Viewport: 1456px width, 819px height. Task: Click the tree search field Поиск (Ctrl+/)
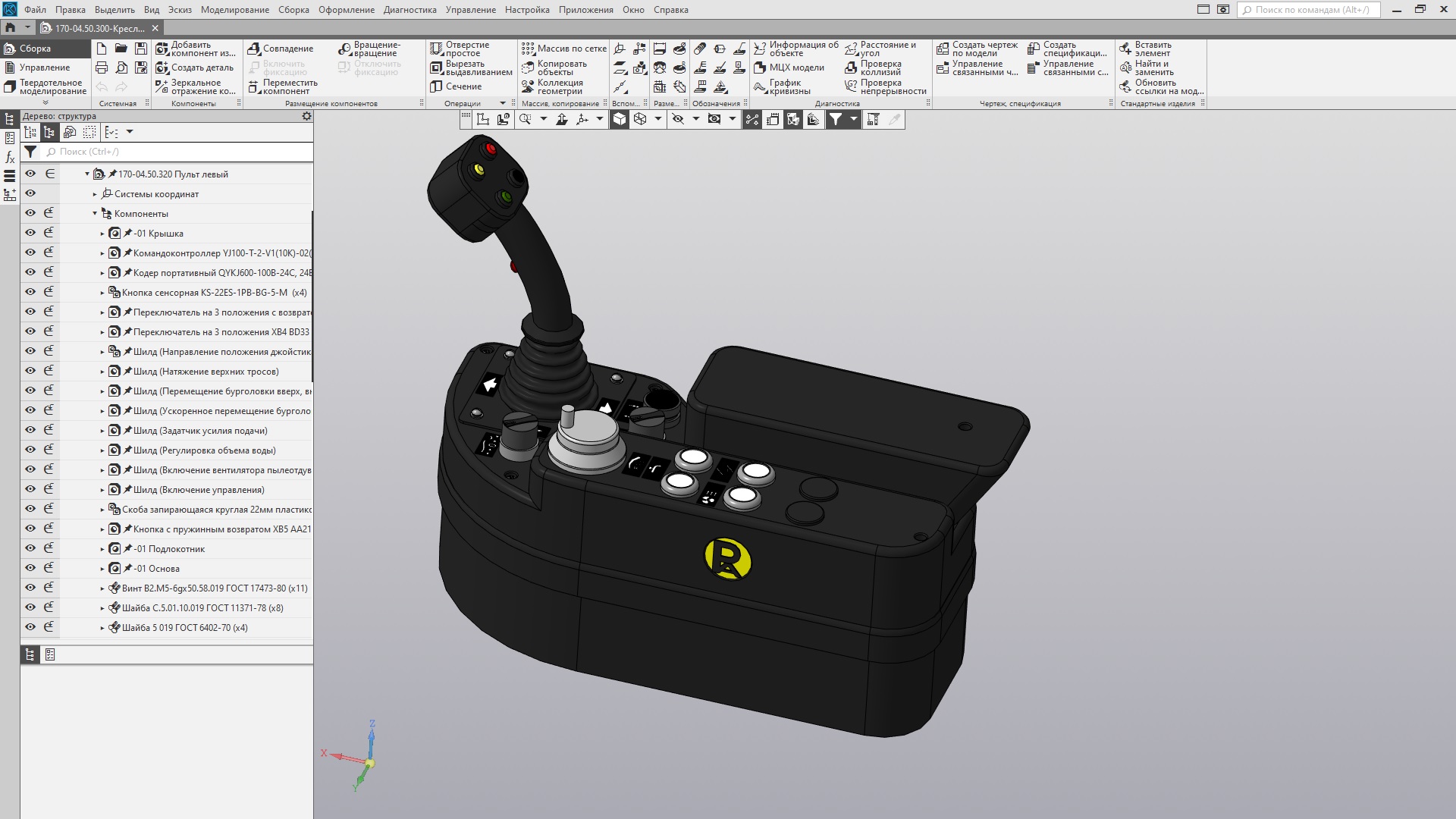point(178,152)
